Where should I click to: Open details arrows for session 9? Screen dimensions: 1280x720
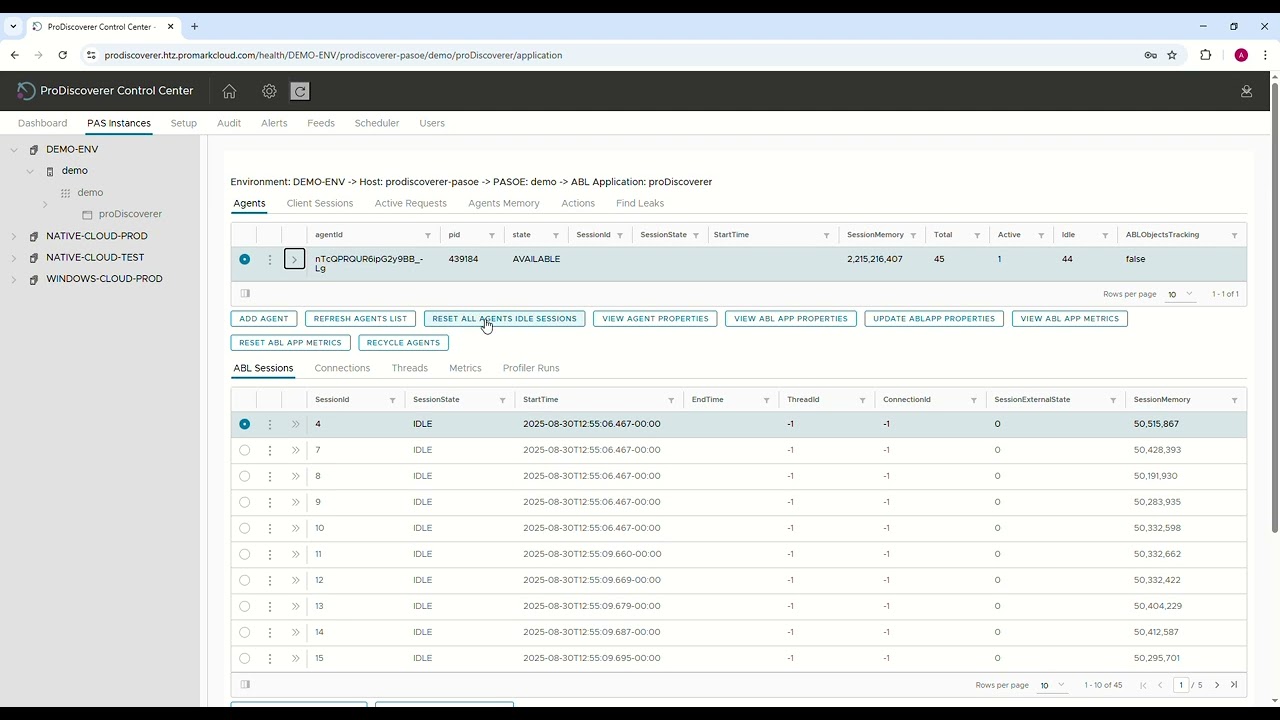[x=295, y=502]
